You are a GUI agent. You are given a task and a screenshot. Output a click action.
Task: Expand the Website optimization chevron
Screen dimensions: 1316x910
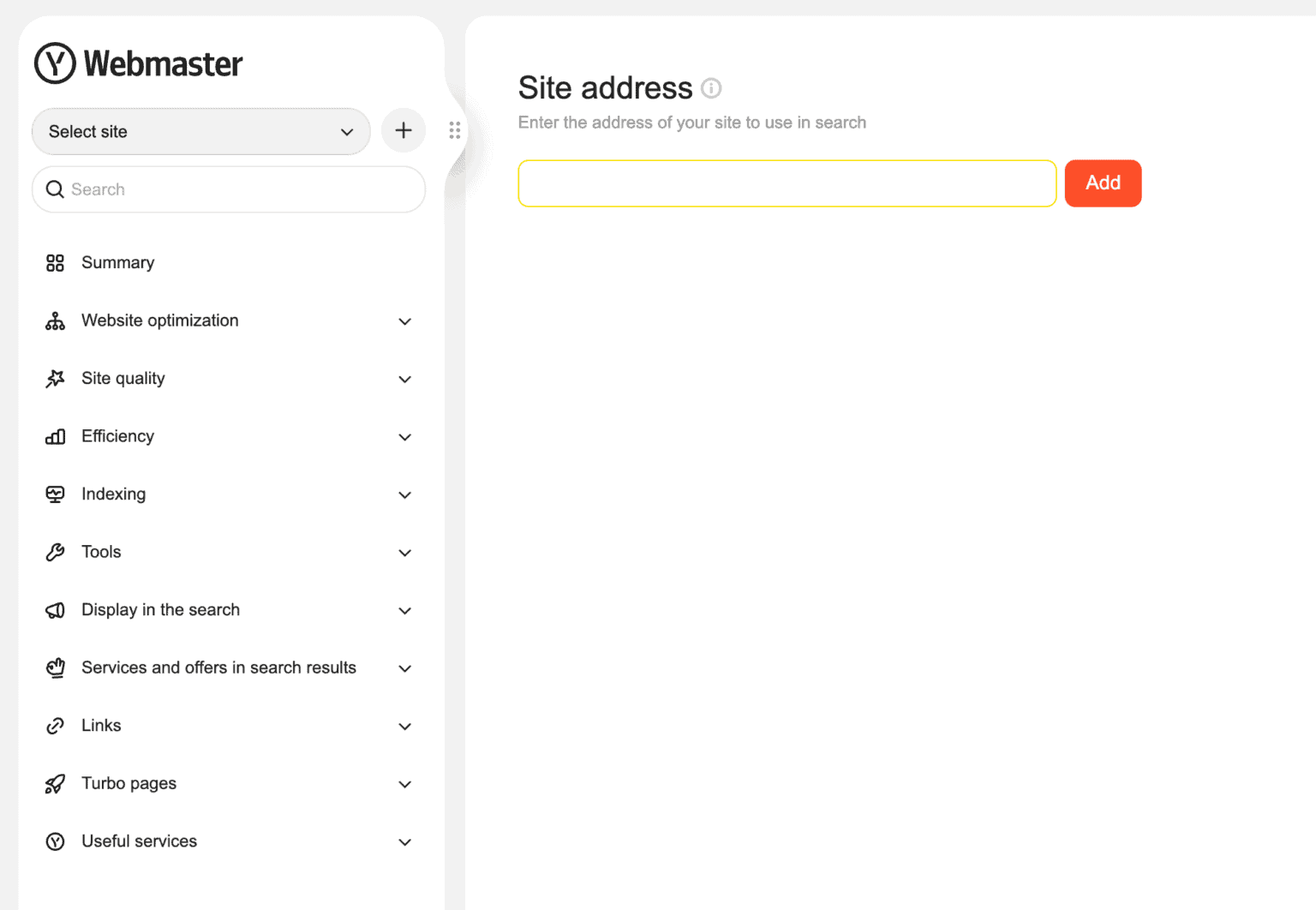[x=405, y=321]
